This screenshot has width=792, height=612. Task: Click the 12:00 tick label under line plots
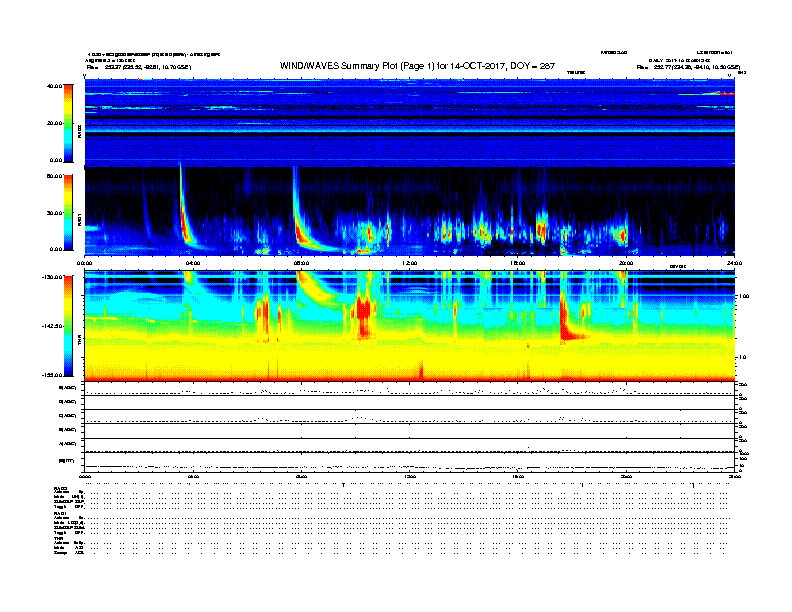[410, 476]
